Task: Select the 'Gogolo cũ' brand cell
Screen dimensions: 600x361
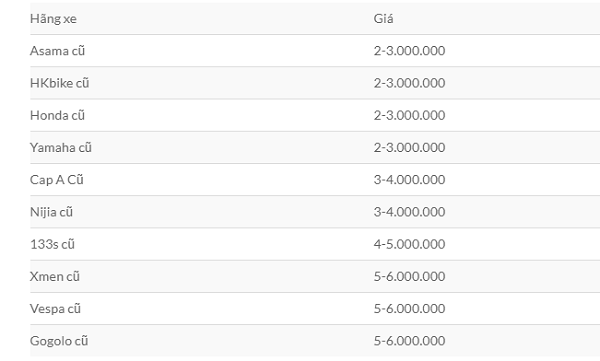Action: point(59,341)
